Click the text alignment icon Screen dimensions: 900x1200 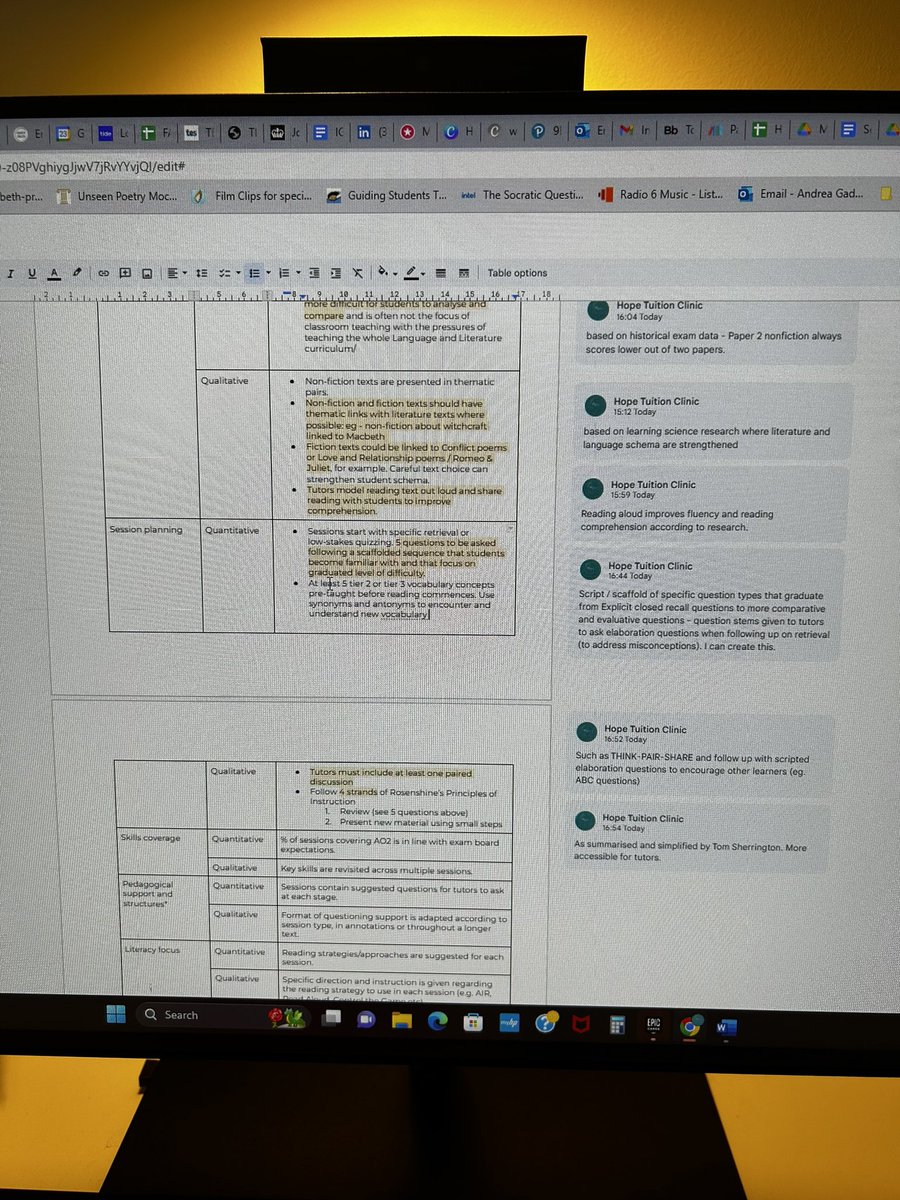tap(172, 272)
